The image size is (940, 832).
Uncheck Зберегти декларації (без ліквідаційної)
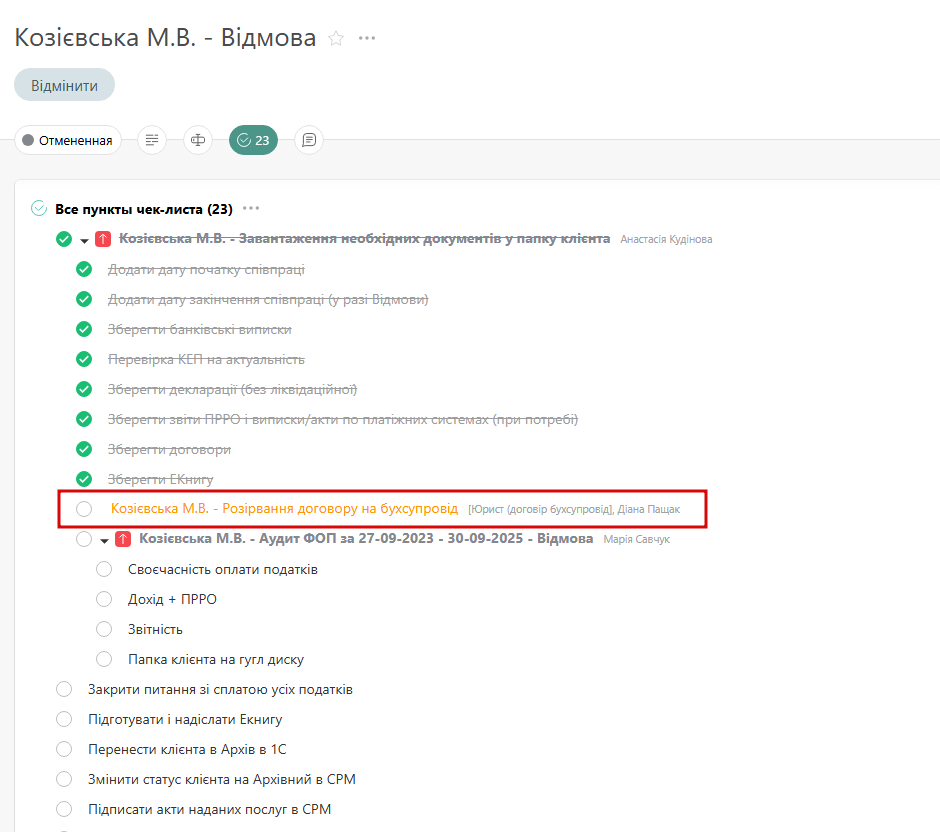coord(84,389)
